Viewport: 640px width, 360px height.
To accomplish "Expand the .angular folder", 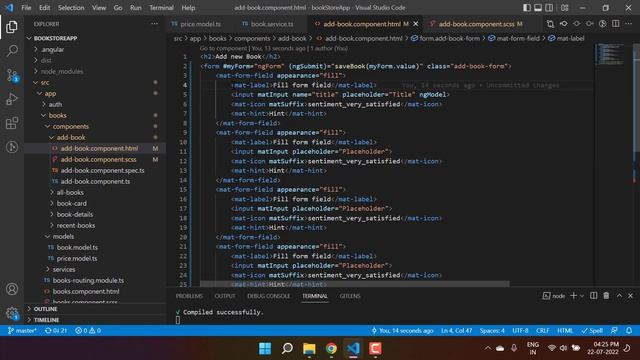I will pyautogui.click(x=95, y=49).
